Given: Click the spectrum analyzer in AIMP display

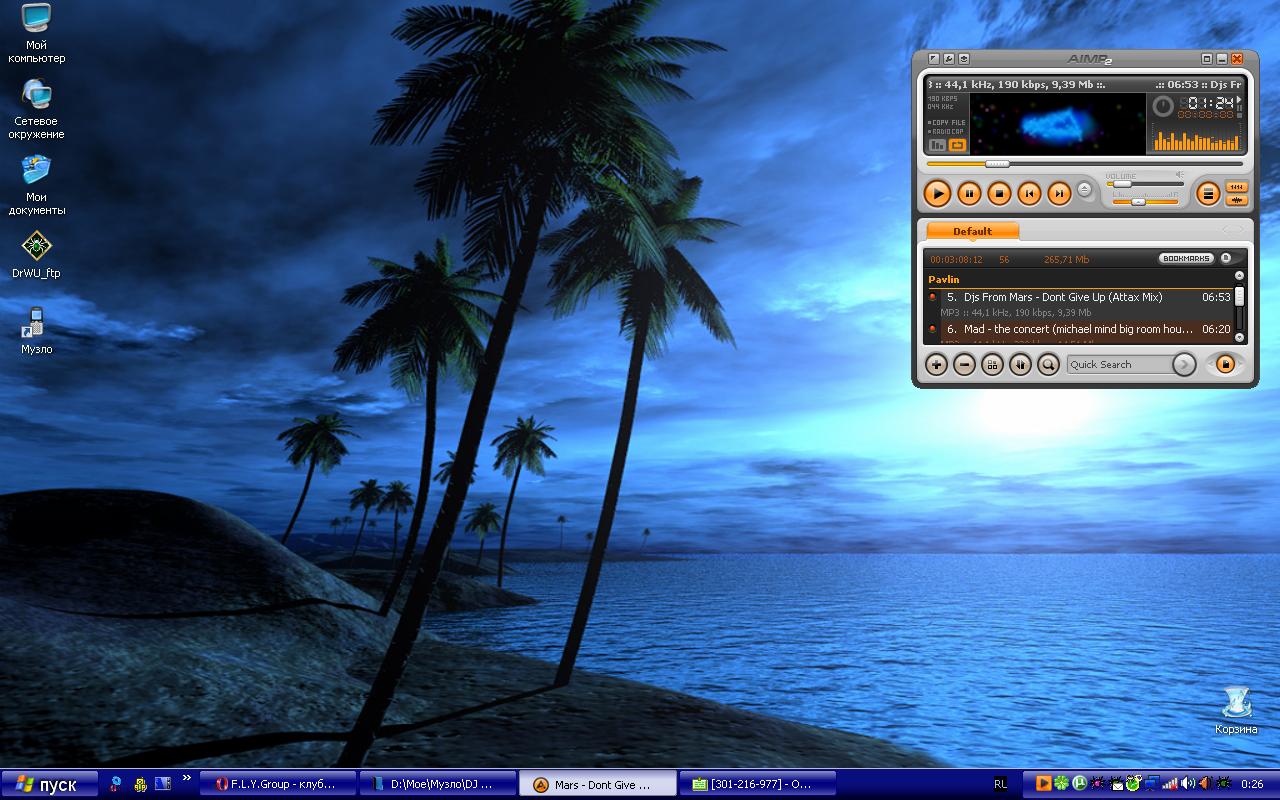Looking at the screenshot, I should 1198,137.
